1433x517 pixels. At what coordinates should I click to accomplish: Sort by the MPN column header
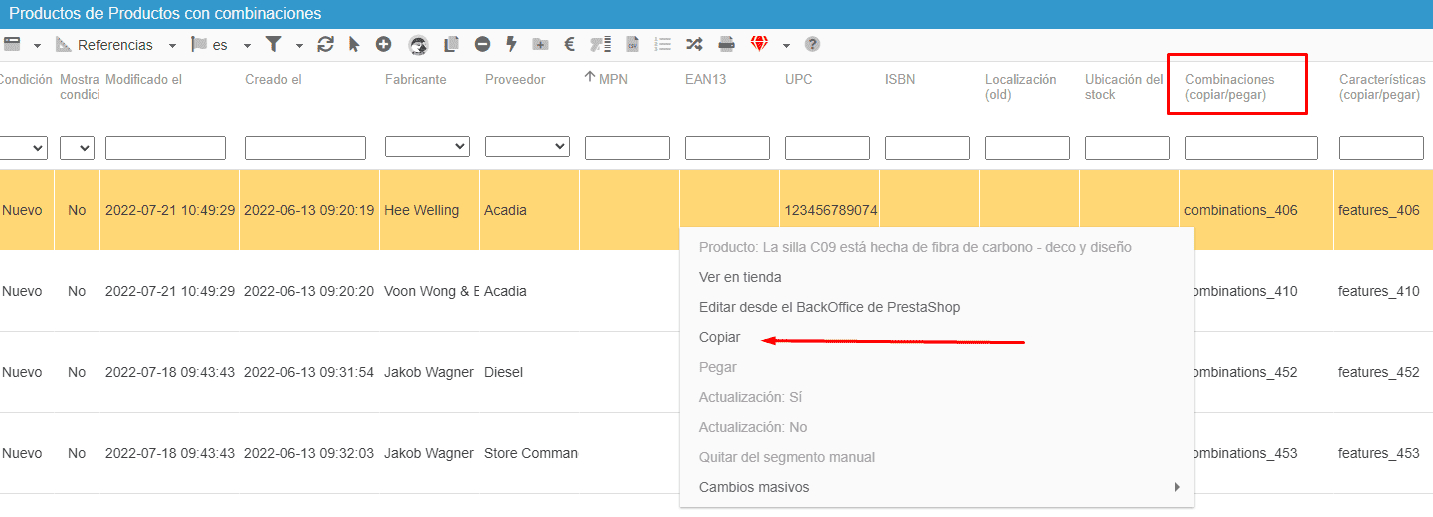point(612,79)
